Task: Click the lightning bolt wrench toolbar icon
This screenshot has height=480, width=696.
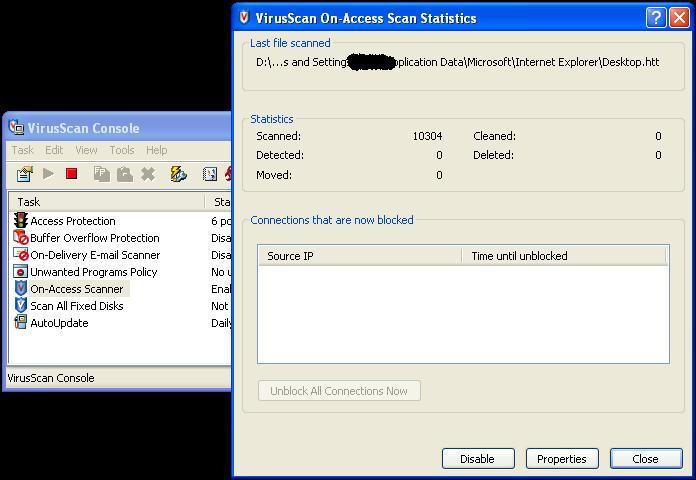Action: [178, 174]
